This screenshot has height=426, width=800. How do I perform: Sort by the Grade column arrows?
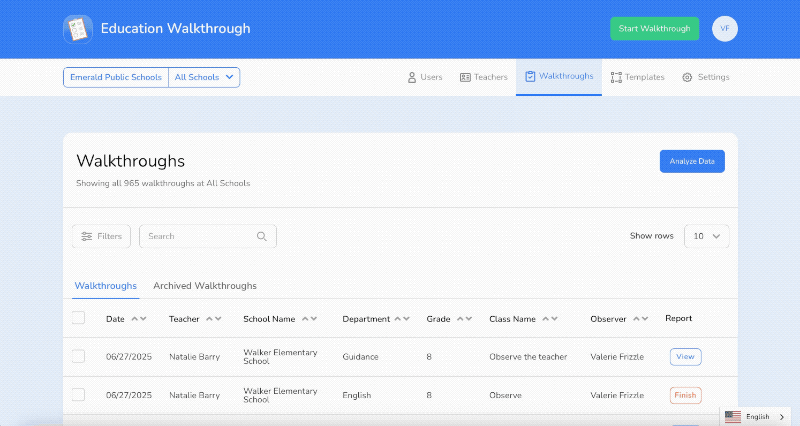click(x=463, y=319)
